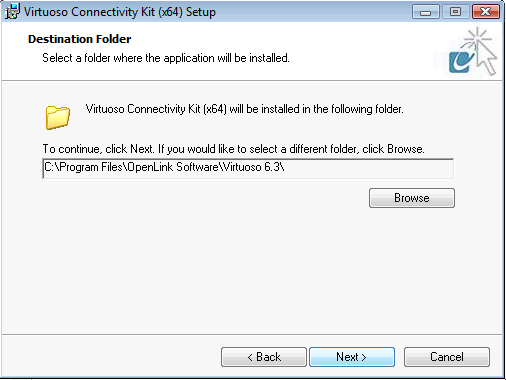506x380 pixels.
Task: Click the window title text Virtuoso Connectivity Kit
Action: click(x=89, y=12)
